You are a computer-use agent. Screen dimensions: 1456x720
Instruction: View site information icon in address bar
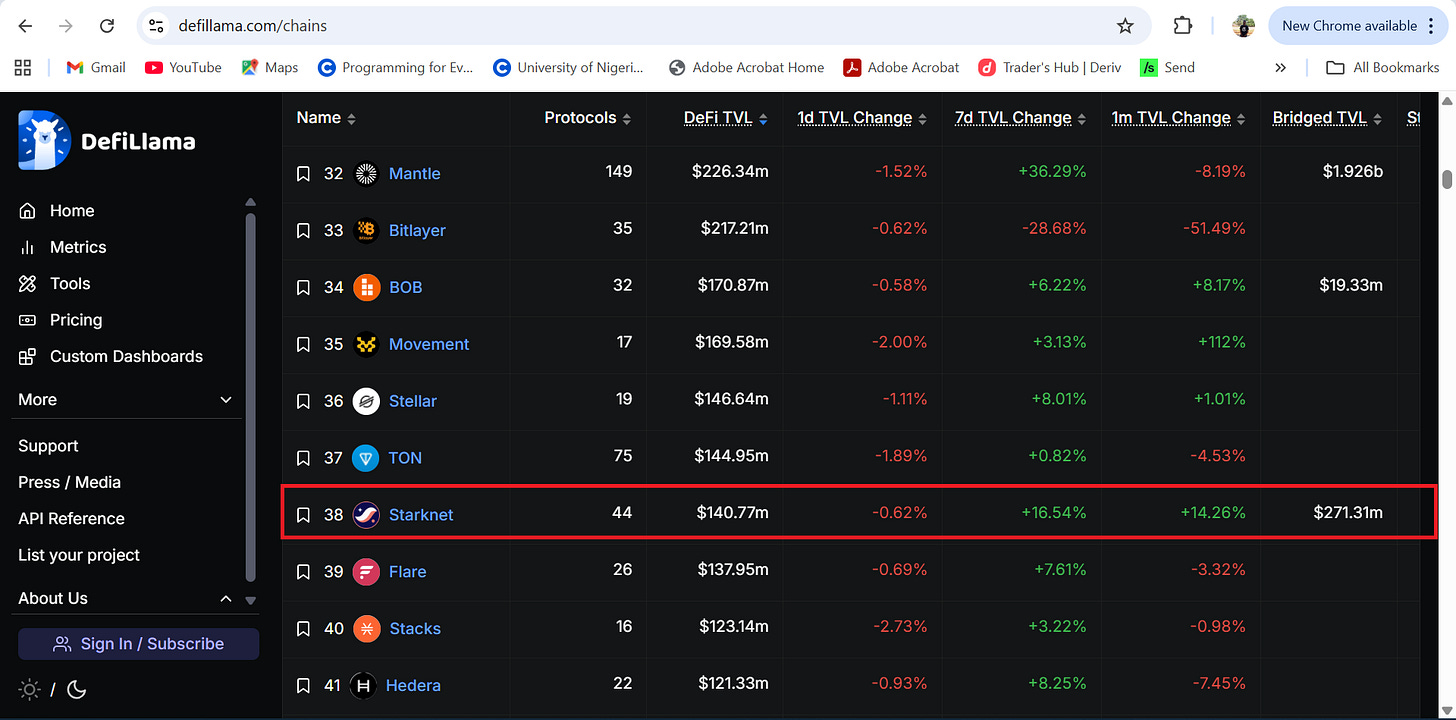(x=156, y=26)
